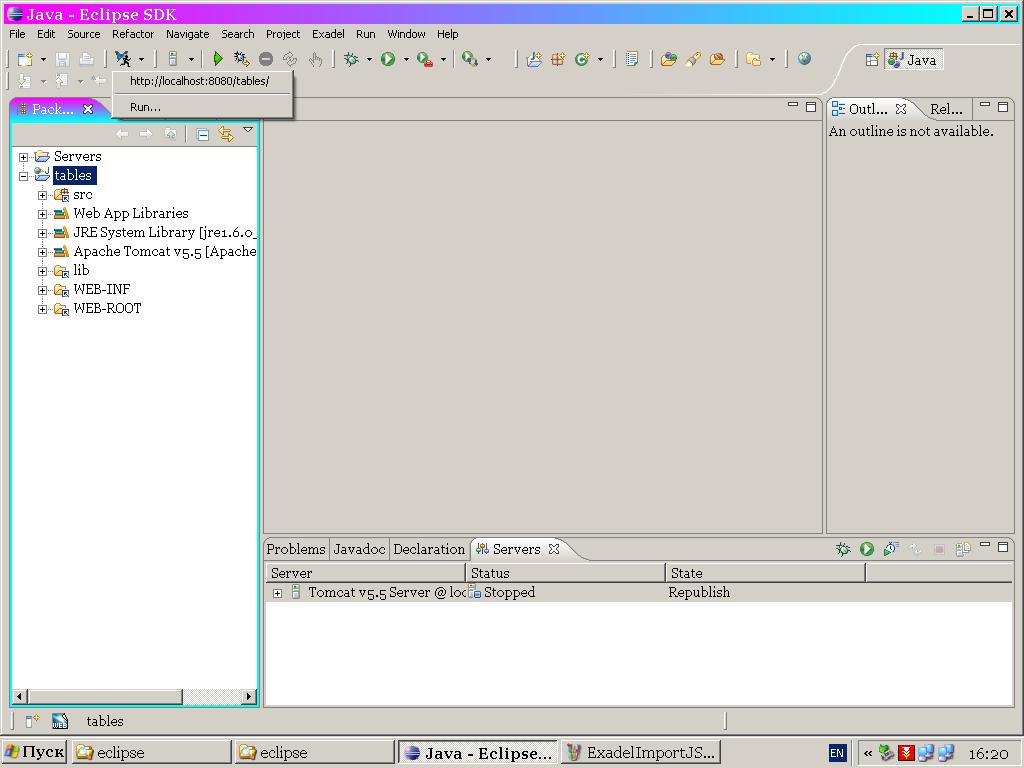The image size is (1024, 768).
Task: Click Package Explorer horizontal scrollbar right arrow
Action: (248, 697)
